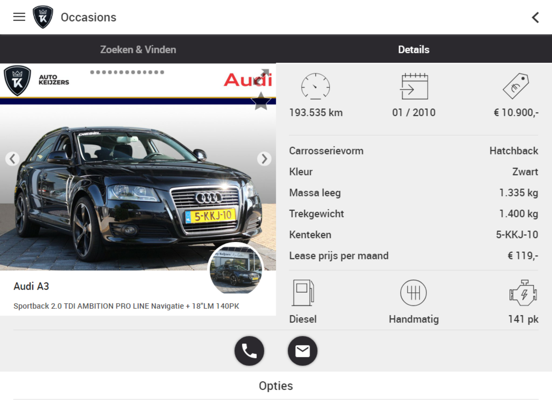Screen dimensions: 552x414
Task: Click the 141 pk value
Action: pyautogui.click(x=523, y=319)
